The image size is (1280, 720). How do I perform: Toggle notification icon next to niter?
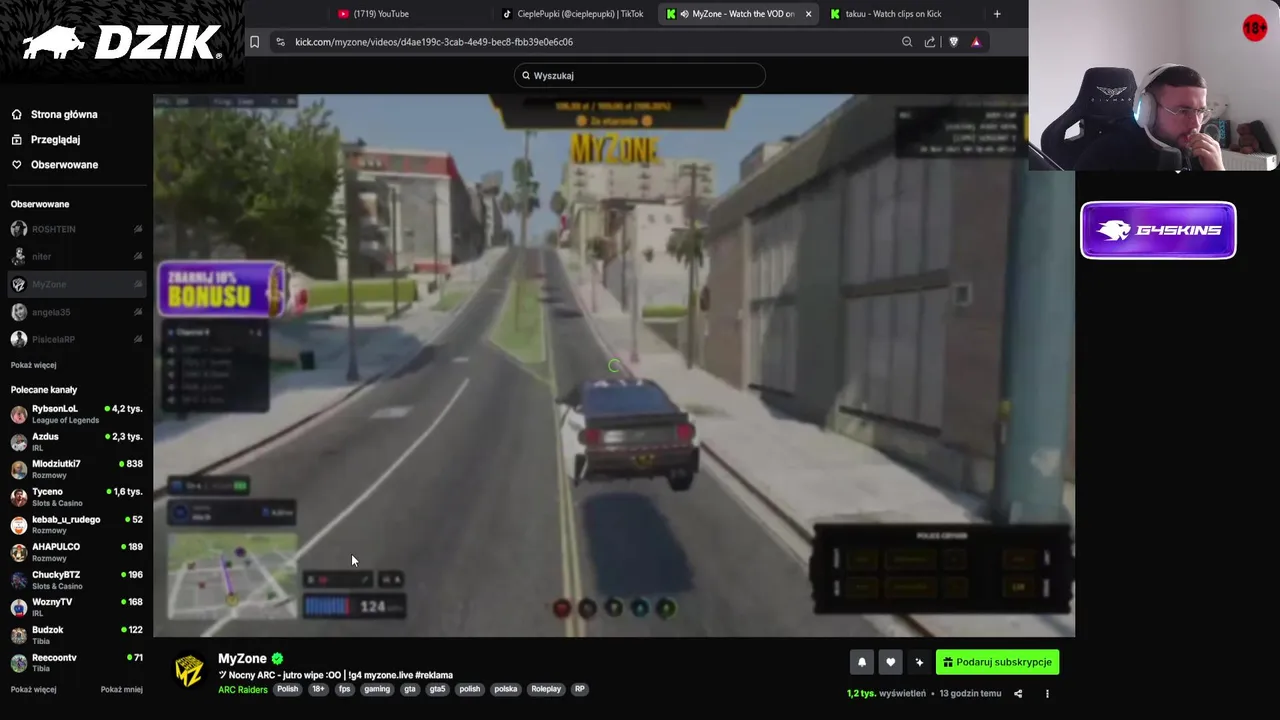138,257
